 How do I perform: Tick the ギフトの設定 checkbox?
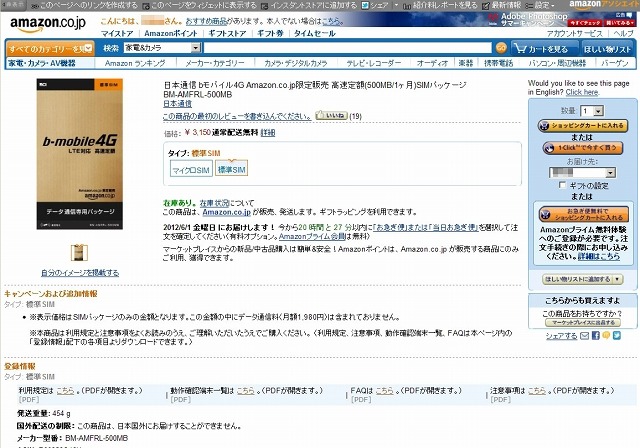(x=562, y=185)
